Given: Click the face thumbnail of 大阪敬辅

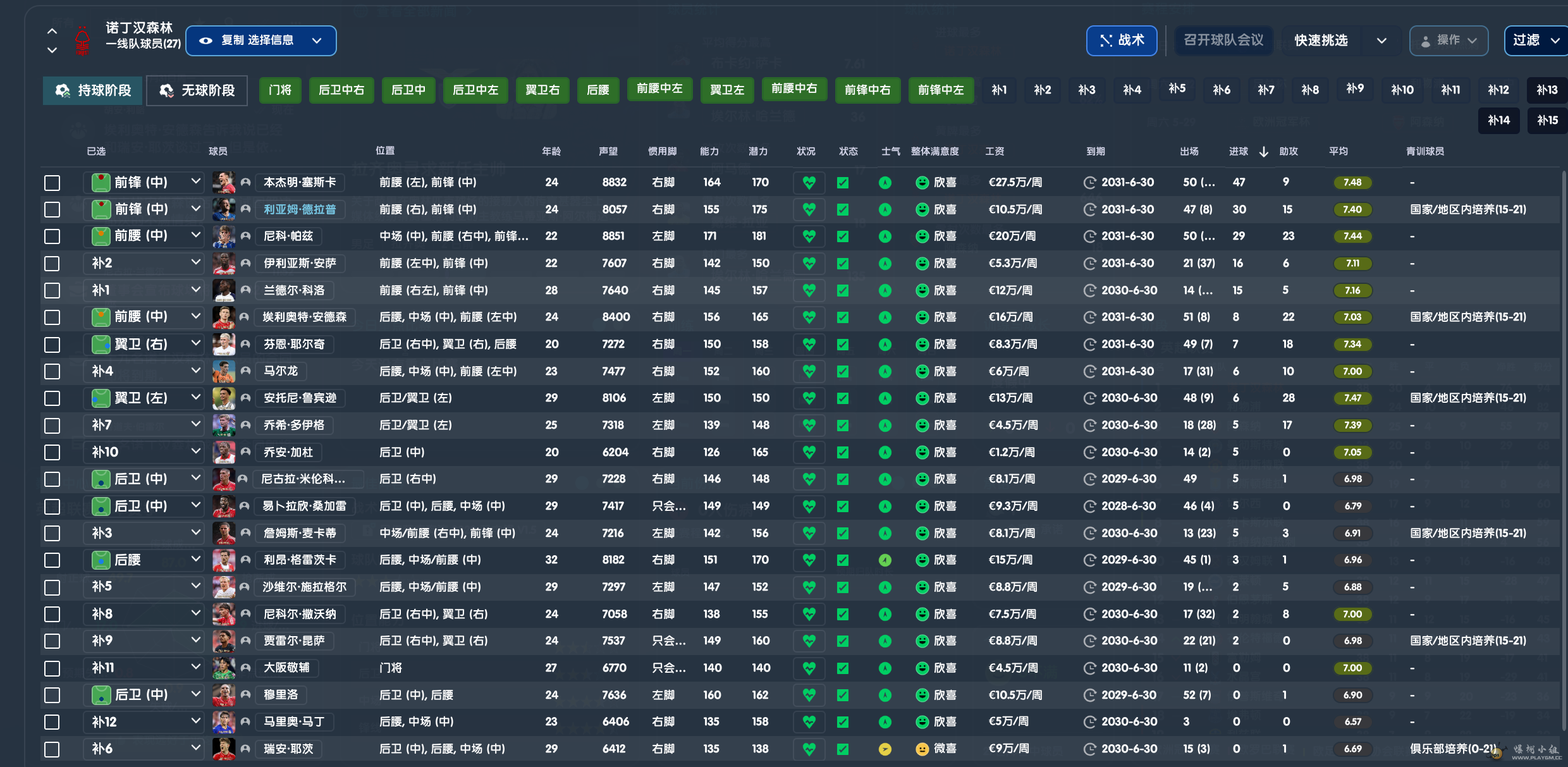Looking at the screenshot, I should point(224,668).
